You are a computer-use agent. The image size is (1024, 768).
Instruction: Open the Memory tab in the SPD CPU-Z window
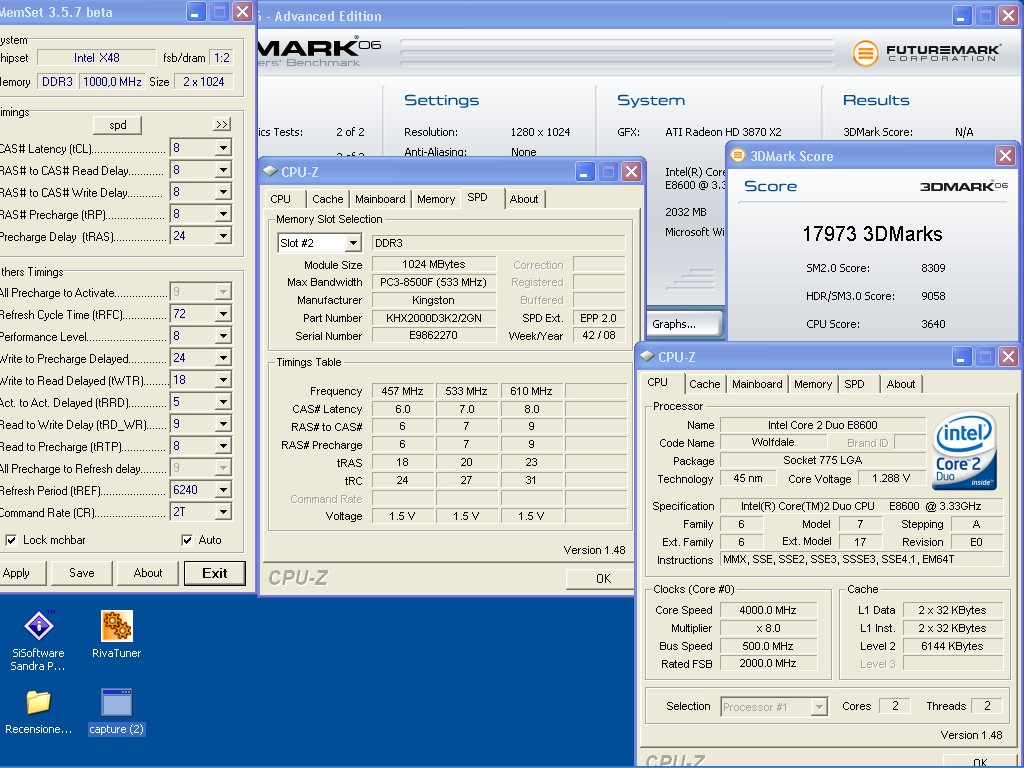(x=436, y=199)
